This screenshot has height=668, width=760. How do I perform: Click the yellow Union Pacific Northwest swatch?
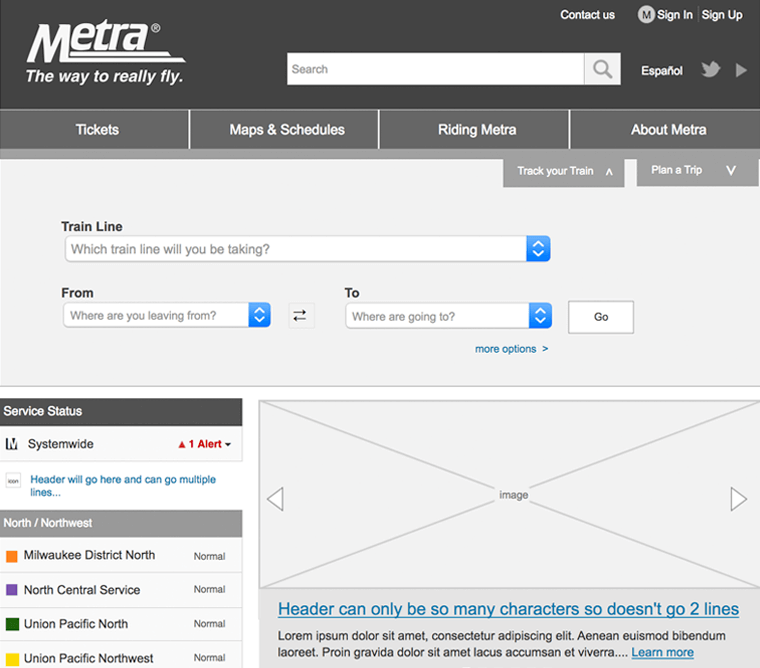coord(12,659)
